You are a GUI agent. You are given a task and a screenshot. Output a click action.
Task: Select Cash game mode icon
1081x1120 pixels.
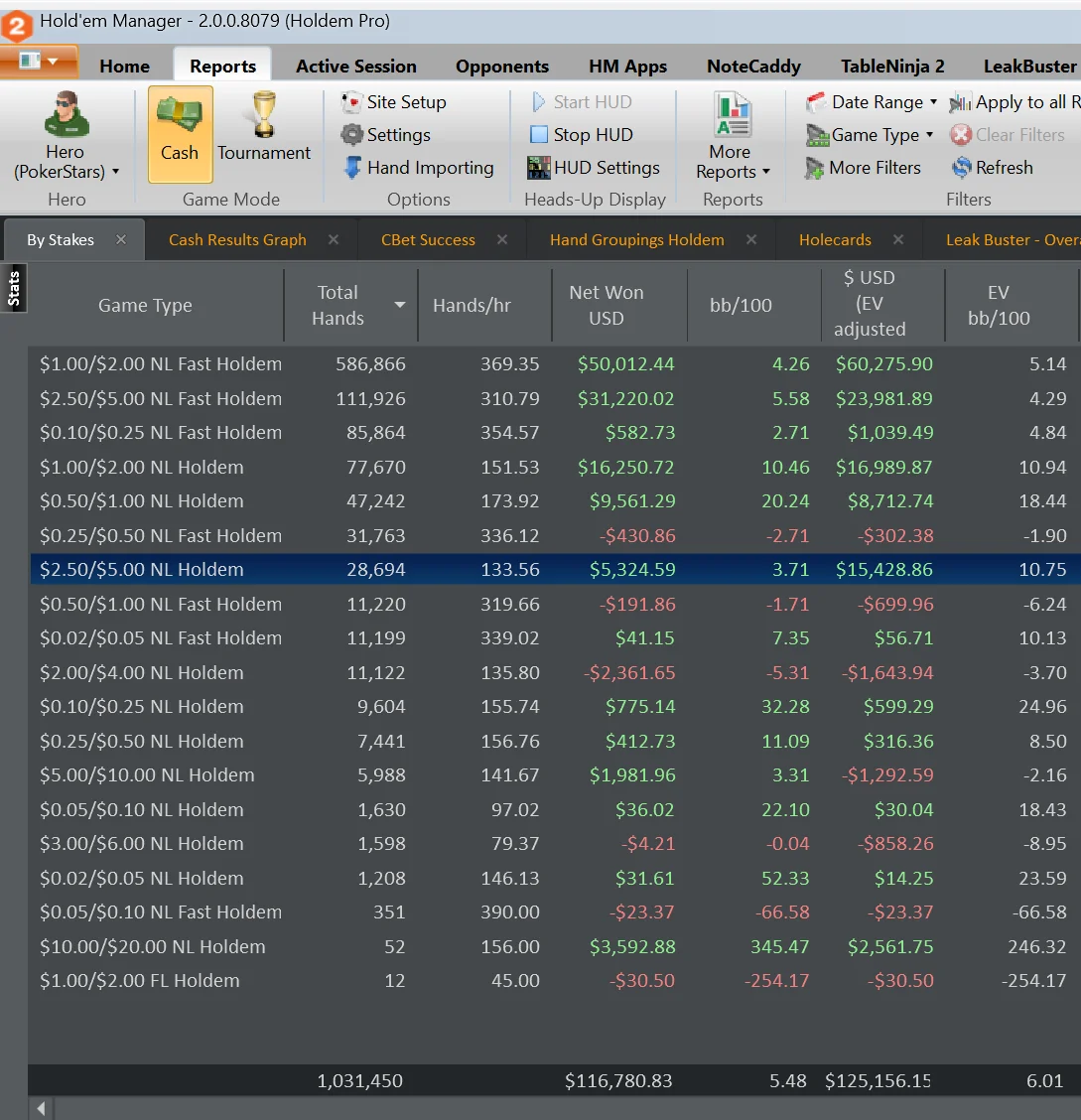click(180, 133)
